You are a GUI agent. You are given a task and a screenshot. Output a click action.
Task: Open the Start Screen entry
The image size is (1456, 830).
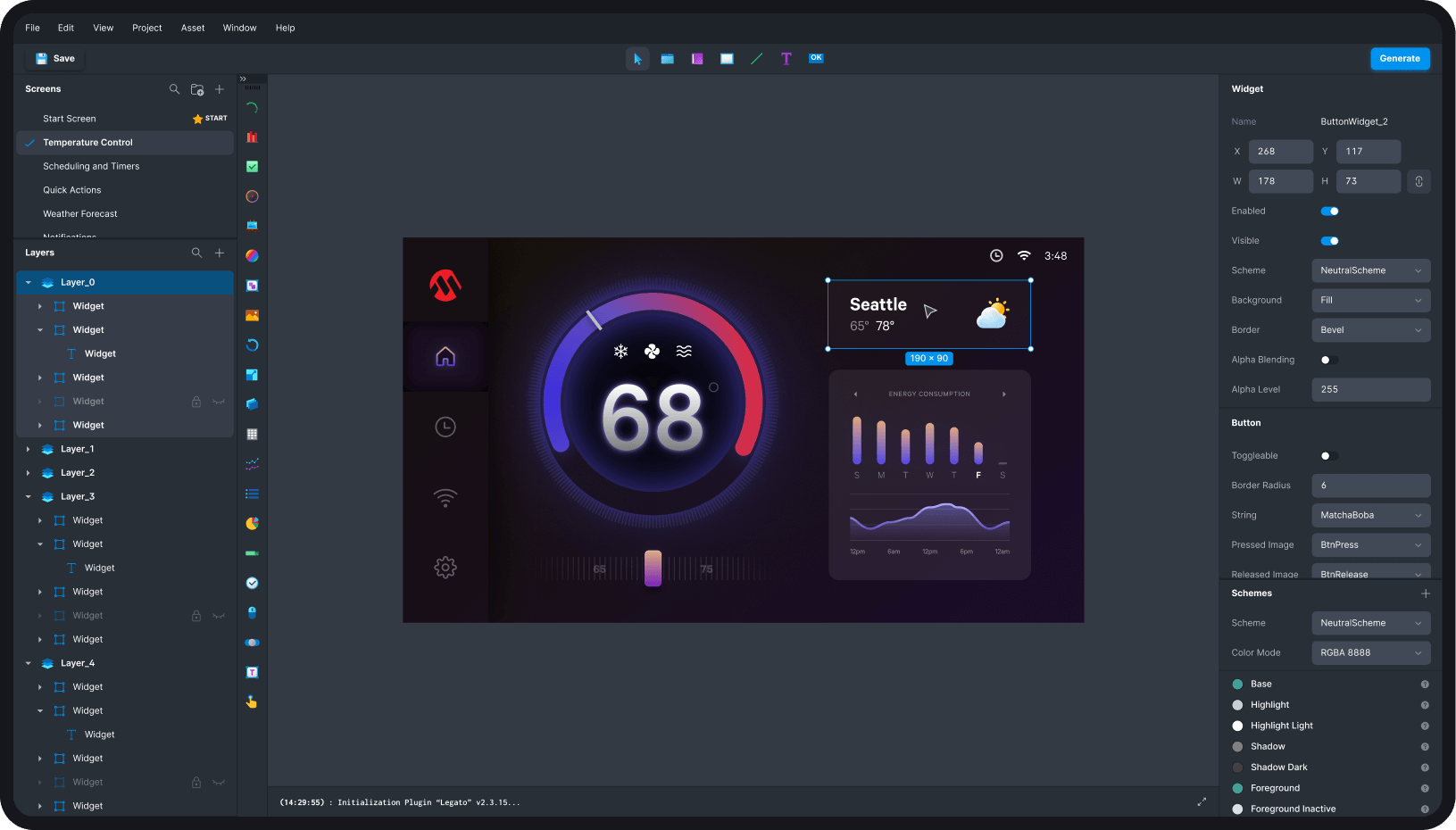[x=125, y=119]
